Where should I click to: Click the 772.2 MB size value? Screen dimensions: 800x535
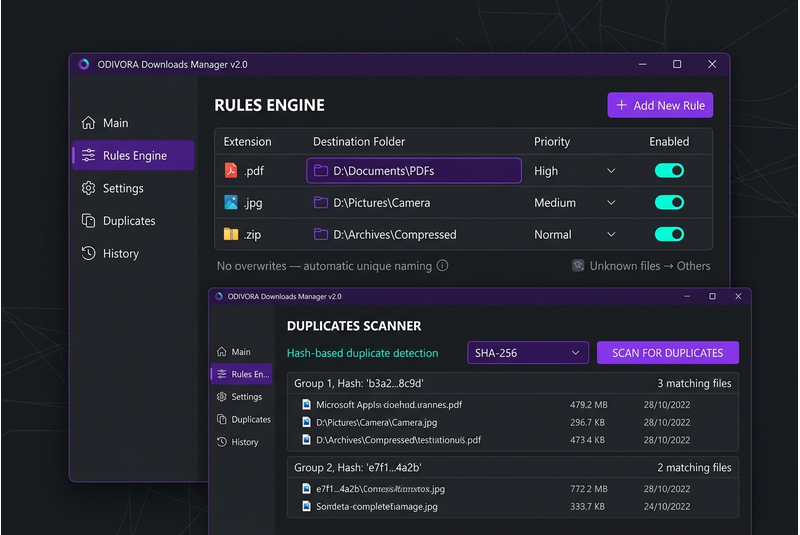(x=589, y=489)
